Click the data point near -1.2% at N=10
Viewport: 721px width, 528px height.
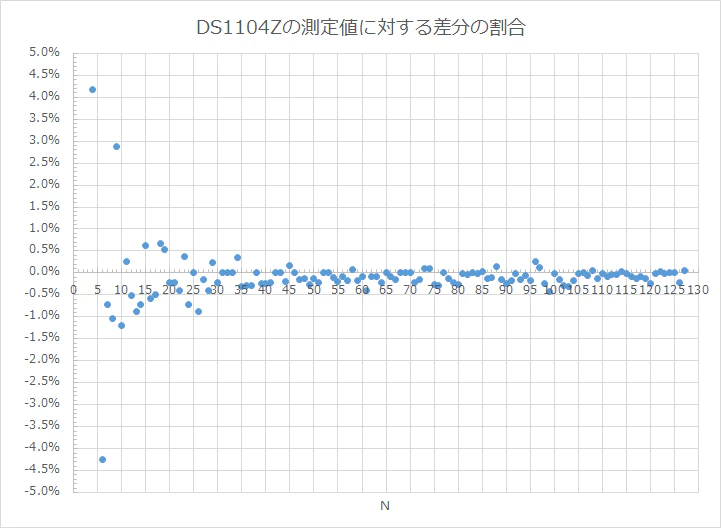click(121, 326)
